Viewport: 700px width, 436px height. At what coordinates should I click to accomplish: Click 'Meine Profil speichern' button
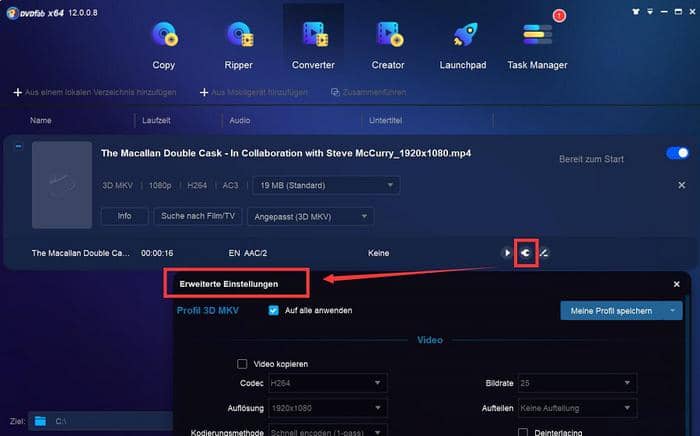pos(611,311)
